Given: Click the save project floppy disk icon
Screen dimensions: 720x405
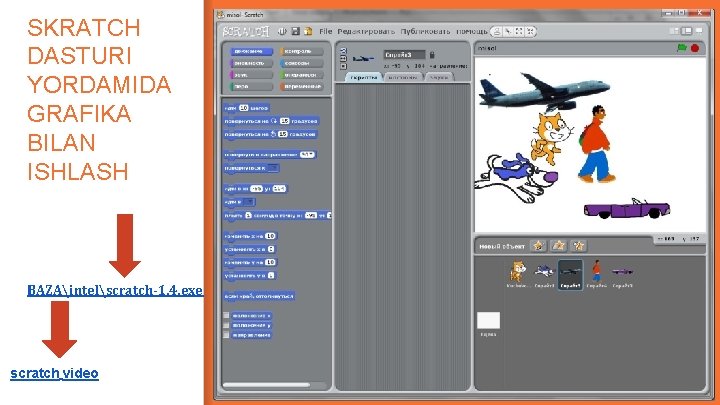Looking at the screenshot, I should click(x=296, y=31).
